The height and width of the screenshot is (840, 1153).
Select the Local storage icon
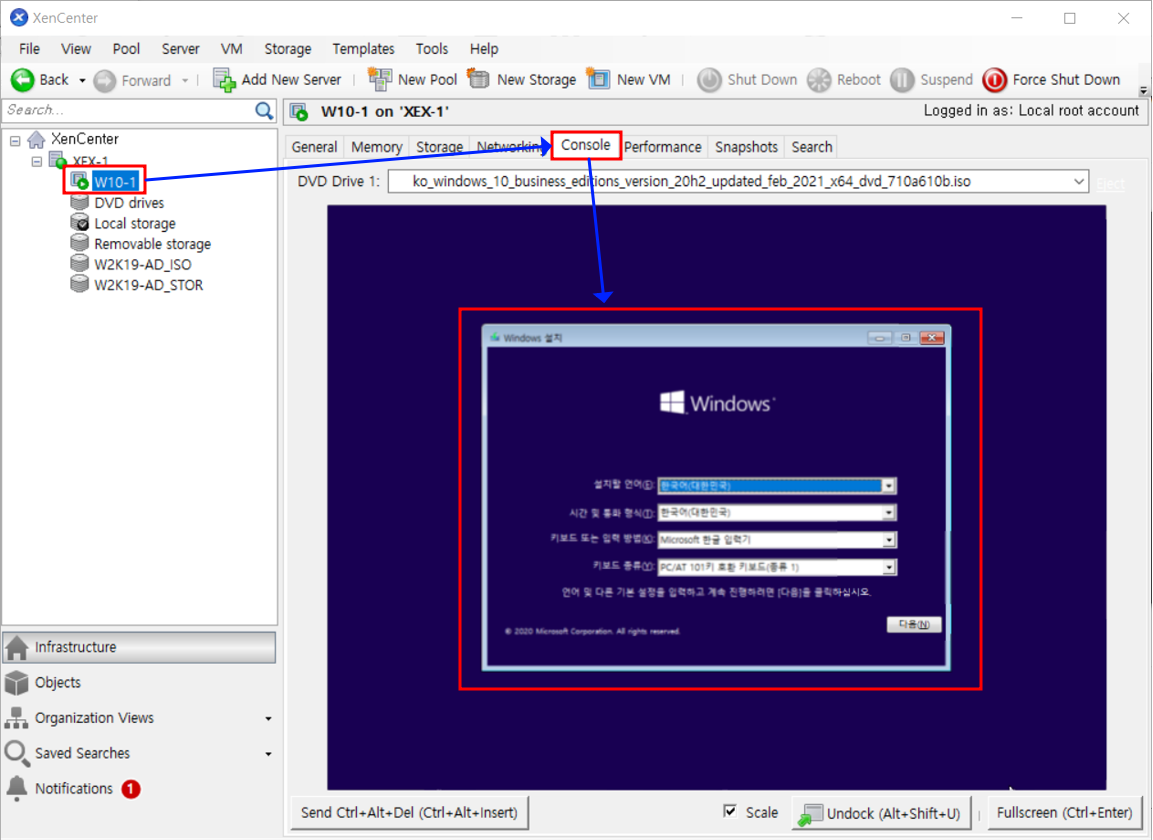[x=79, y=222]
